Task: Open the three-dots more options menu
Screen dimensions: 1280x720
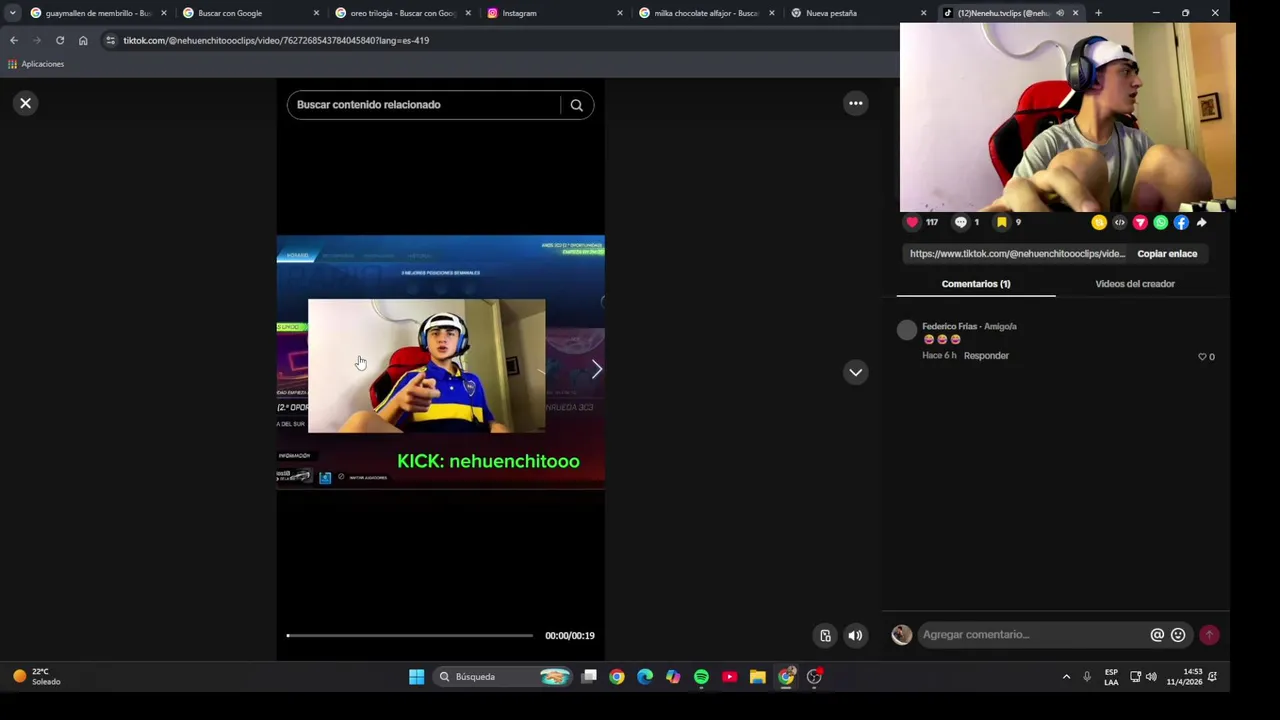Action: [855, 103]
